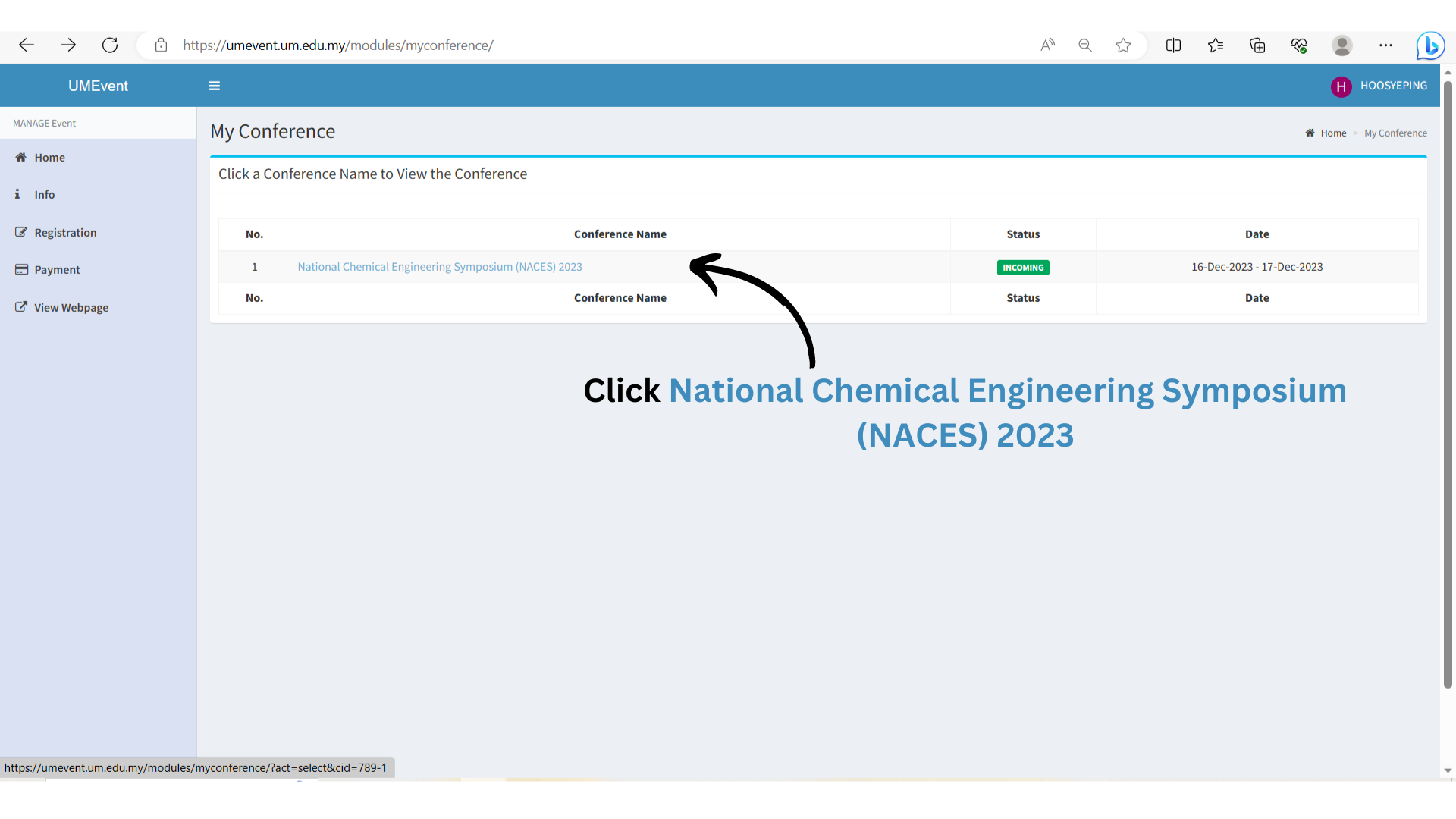This screenshot has width=1456, height=819.
Task: Toggle sidebar with hamburger menu icon
Action: 215,86
